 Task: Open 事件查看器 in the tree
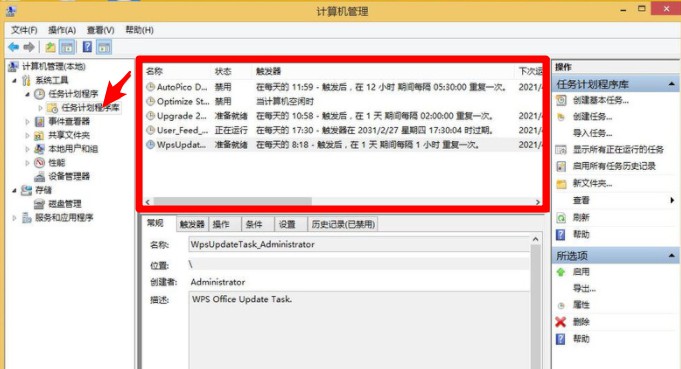pyautogui.click(x=69, y=121)
